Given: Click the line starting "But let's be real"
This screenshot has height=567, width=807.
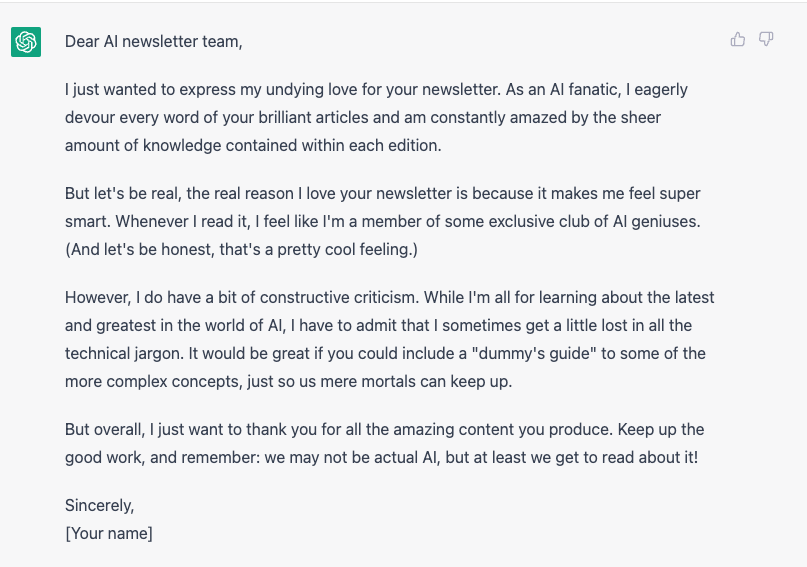Looking at the screenshot, I should 383,193.
